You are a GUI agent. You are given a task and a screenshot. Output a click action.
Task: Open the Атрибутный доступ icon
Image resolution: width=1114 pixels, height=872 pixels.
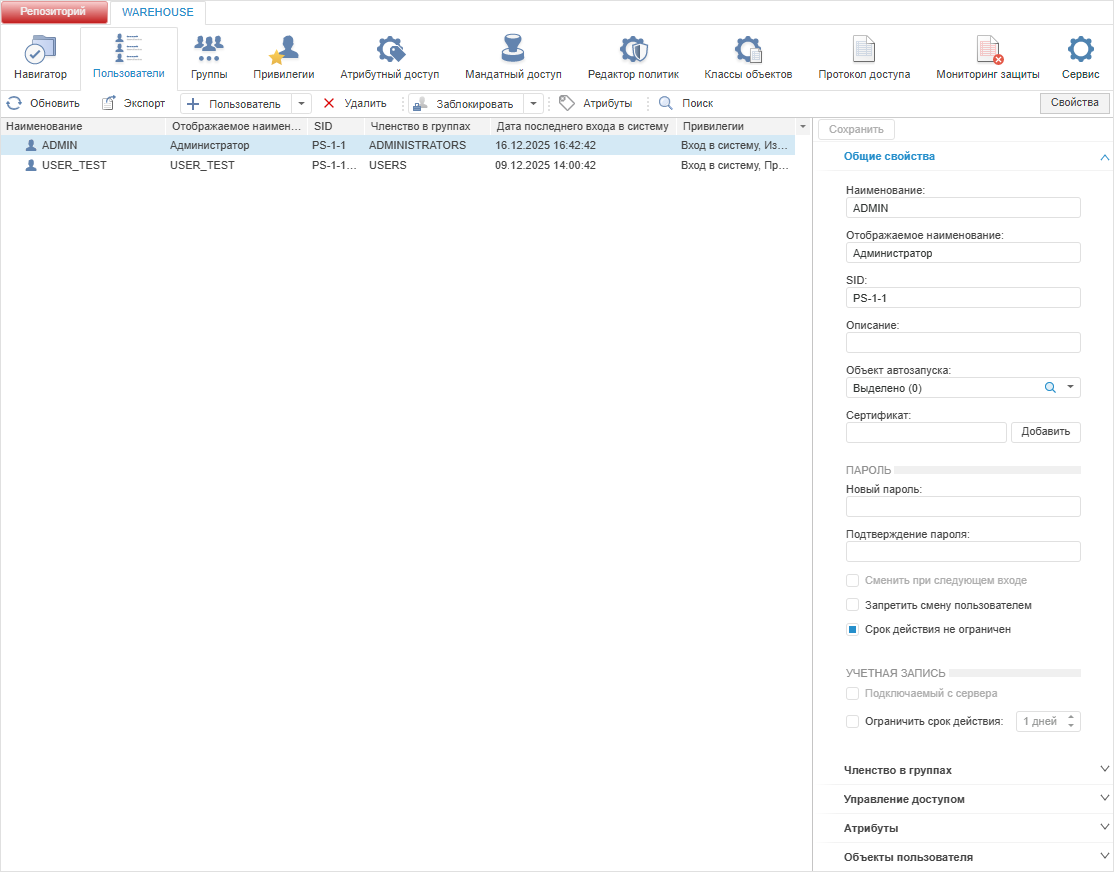[x=389, y=49]
